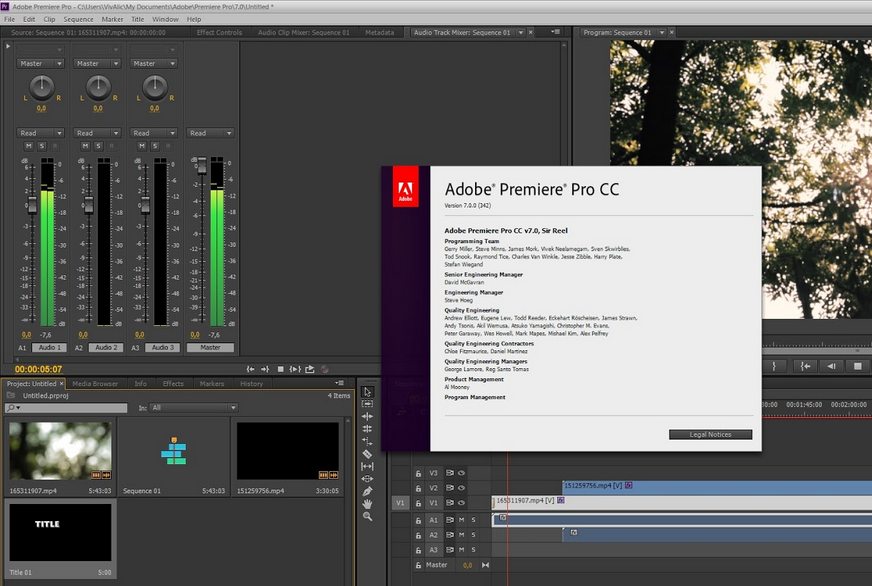Open Audio 2 output Master dropdown
Viewport: 872px width, 586px height.
pos(97,63)
